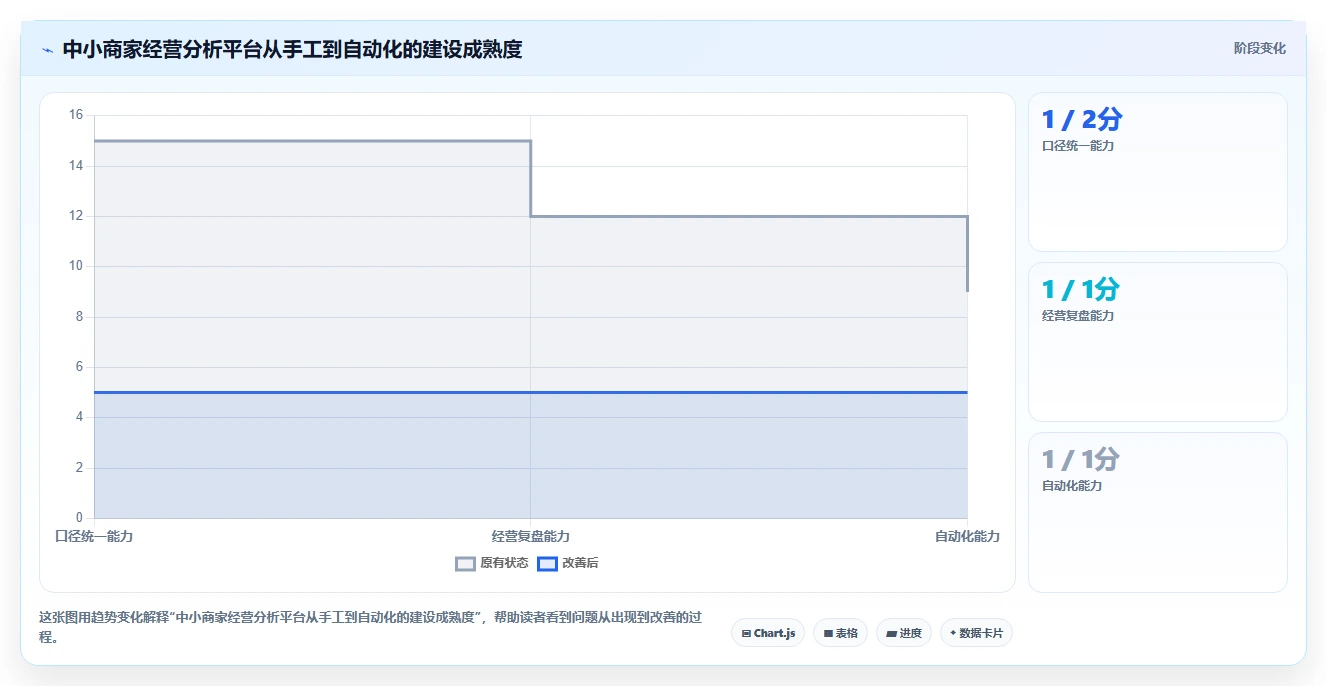Click the gray 1 / 1分 score value
This screenshot has width=1327, height=686.
point(1081,460)
